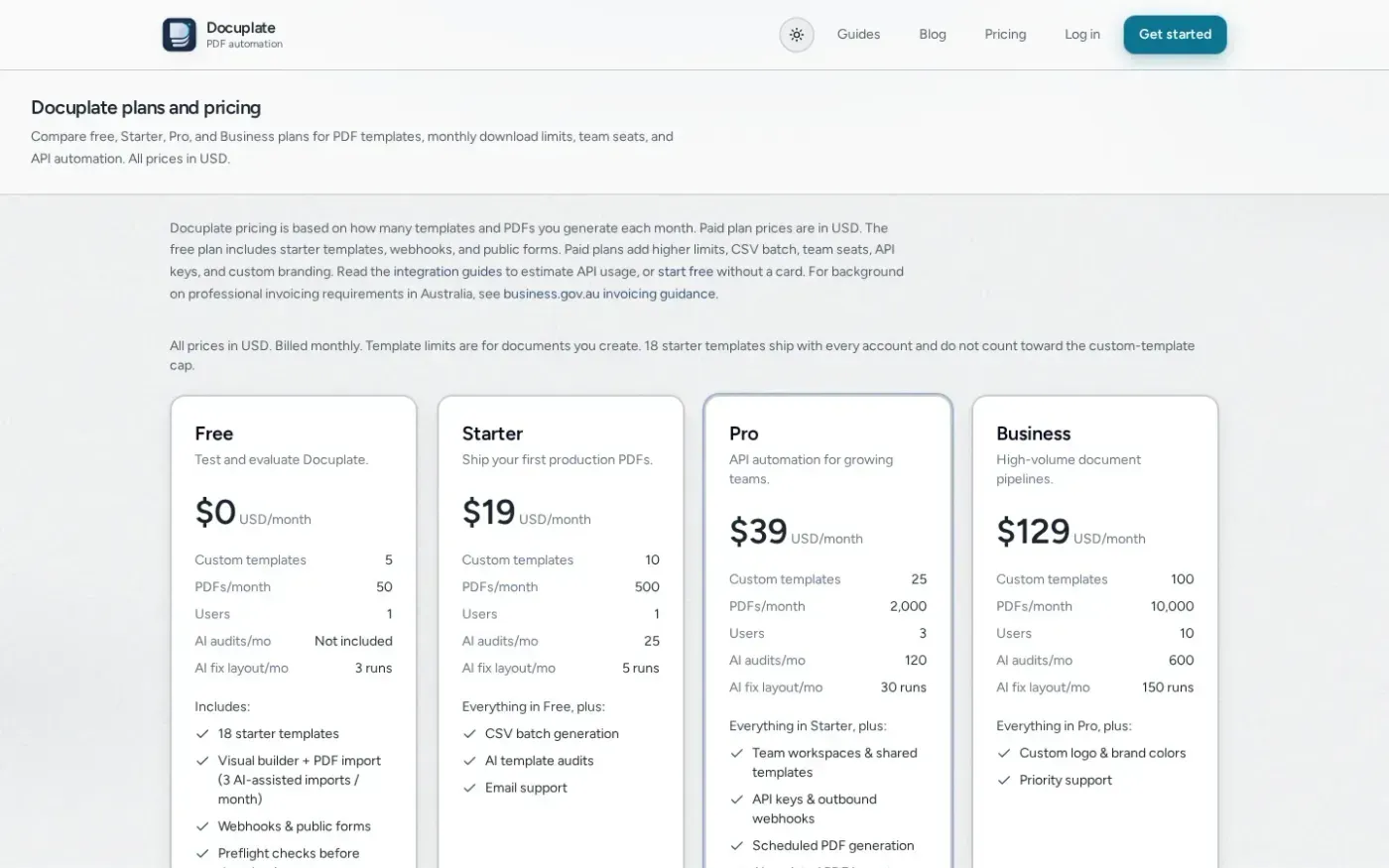Click checkmark beside CSV batch generation
Image resolution: width=1389 pixels, height=868 pixels.
pos(469,734)
